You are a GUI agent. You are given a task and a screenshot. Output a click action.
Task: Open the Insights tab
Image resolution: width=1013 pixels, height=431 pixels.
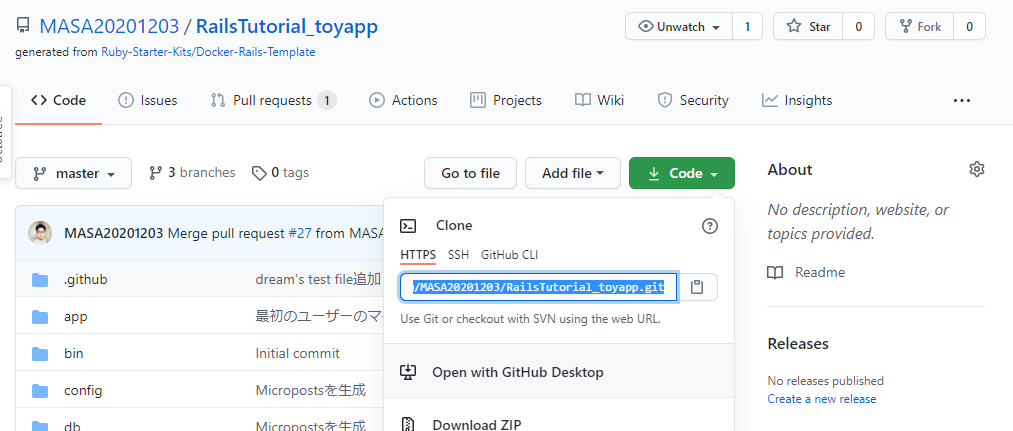797,100
